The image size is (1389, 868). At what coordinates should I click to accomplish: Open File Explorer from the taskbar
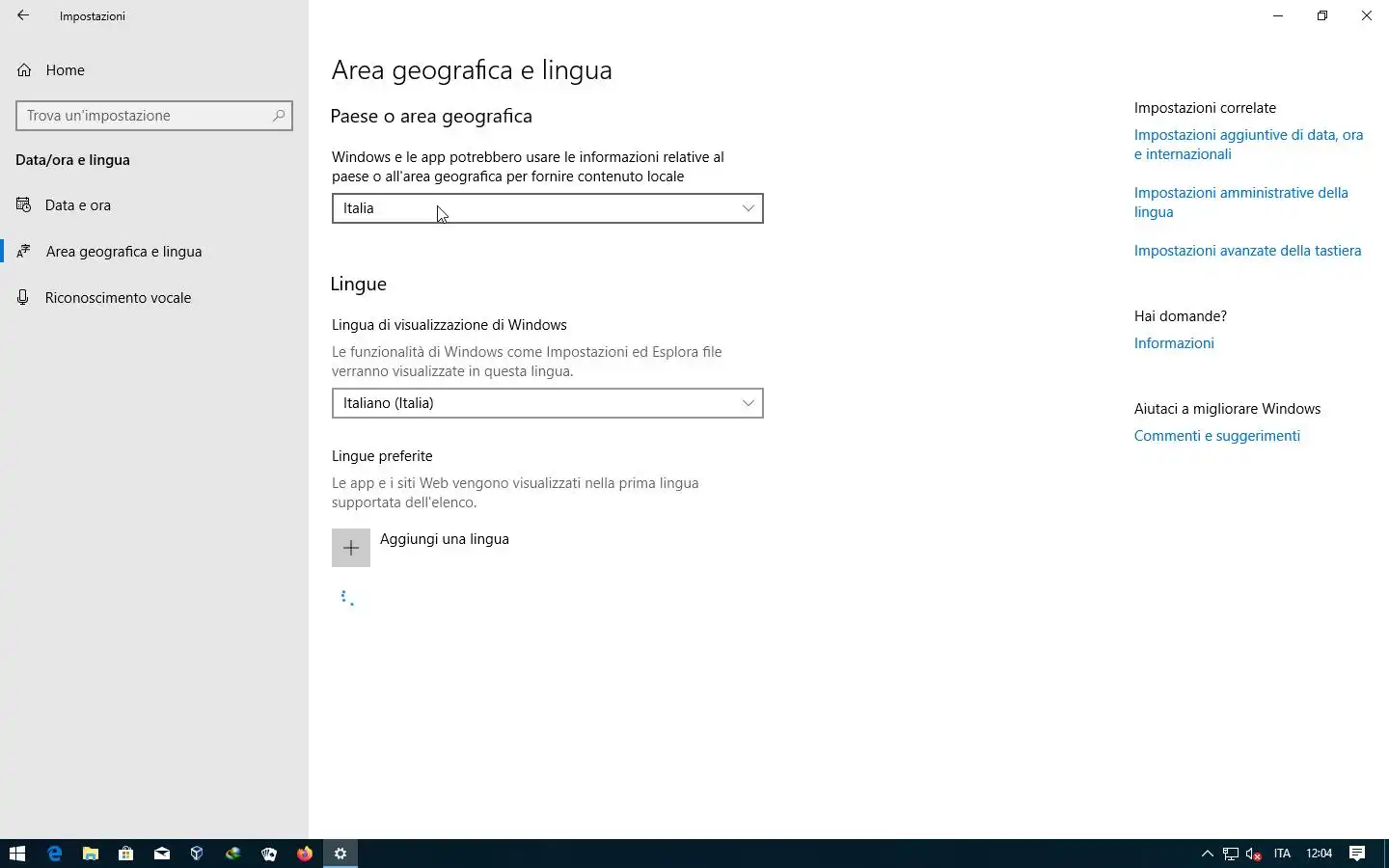(90, 854)
